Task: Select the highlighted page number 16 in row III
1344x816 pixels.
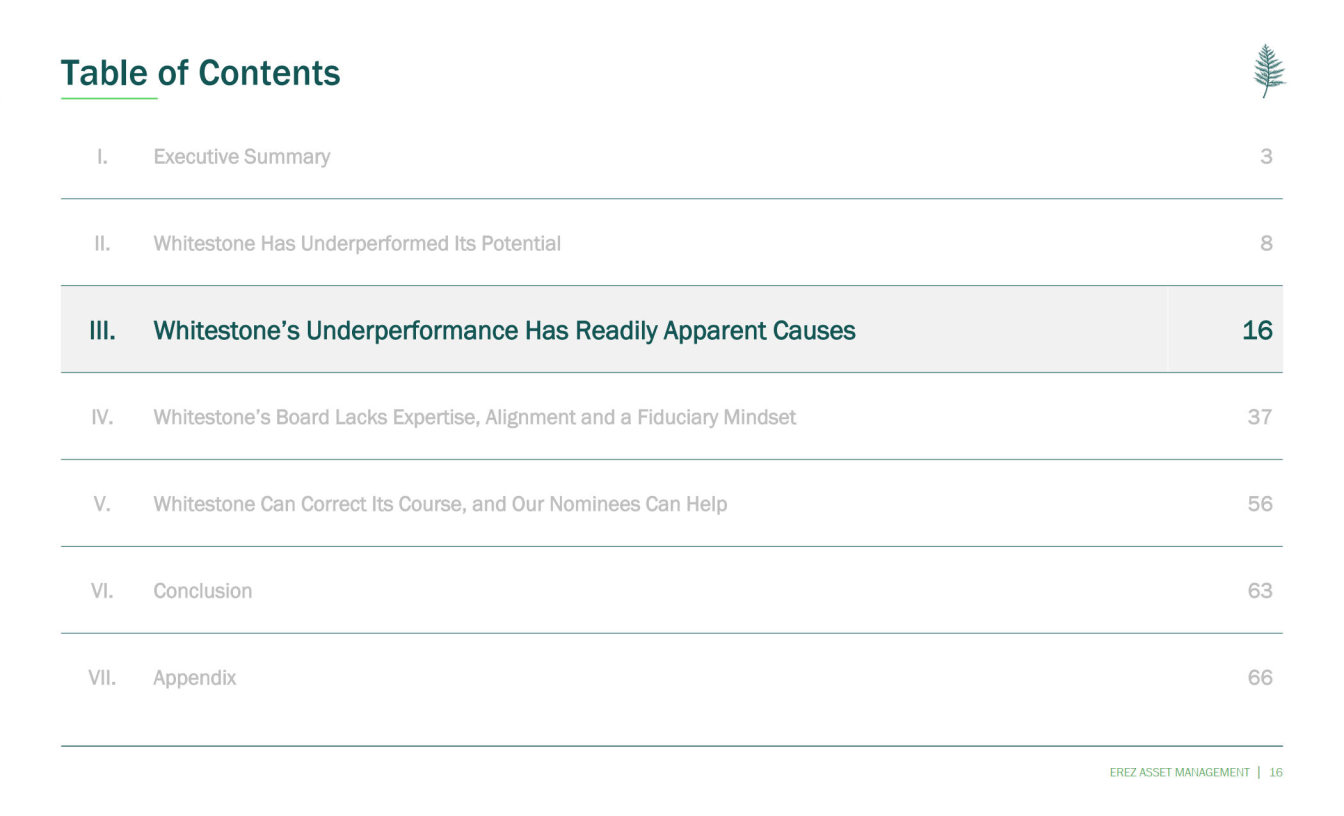Action: 1256,331
